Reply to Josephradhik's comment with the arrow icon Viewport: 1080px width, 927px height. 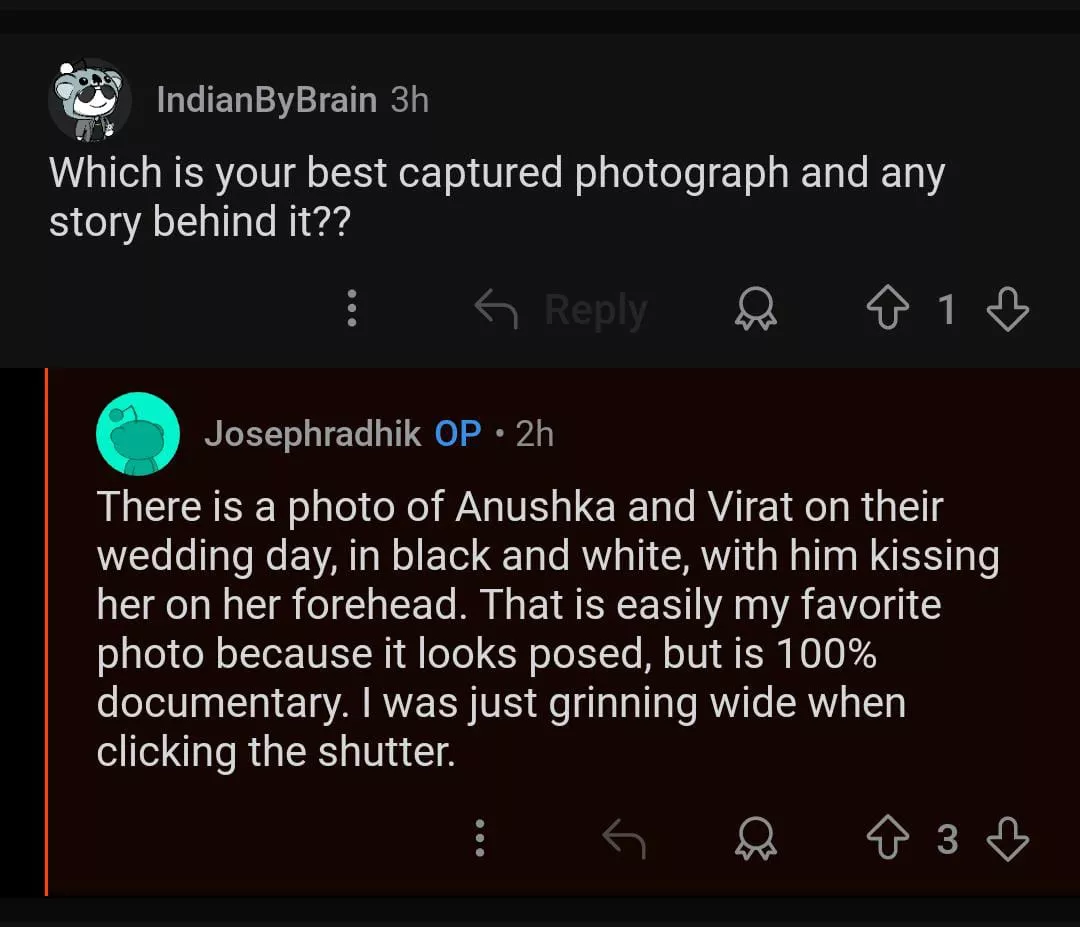pyautogui.click(x=624, y=840)
